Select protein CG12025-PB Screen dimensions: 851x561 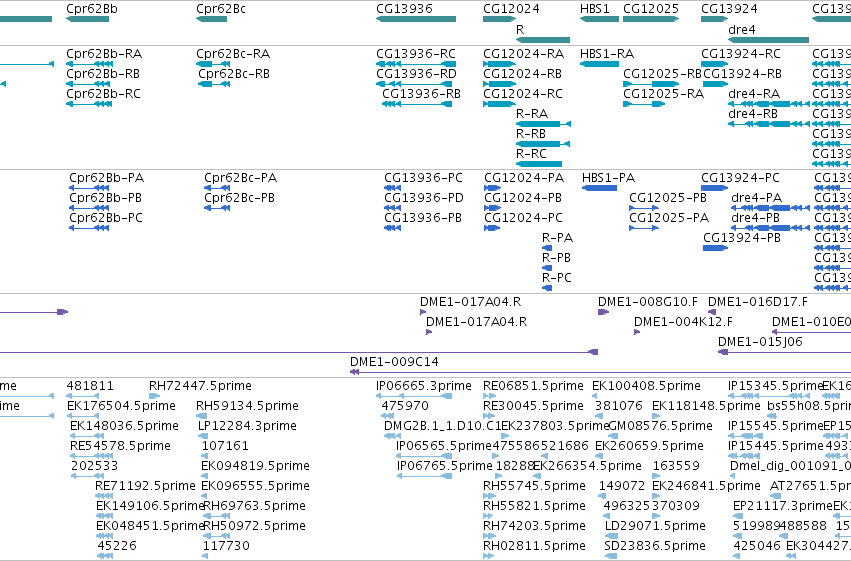[668, 198]
